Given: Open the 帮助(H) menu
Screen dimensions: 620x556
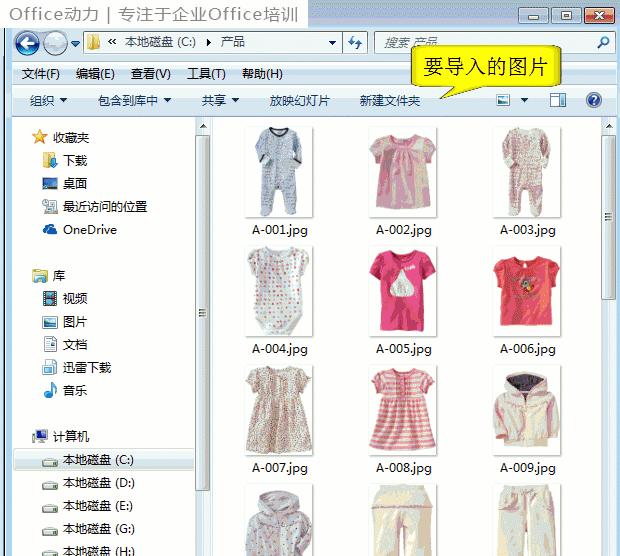Looking at the screenshot, I should pos(262,74).
